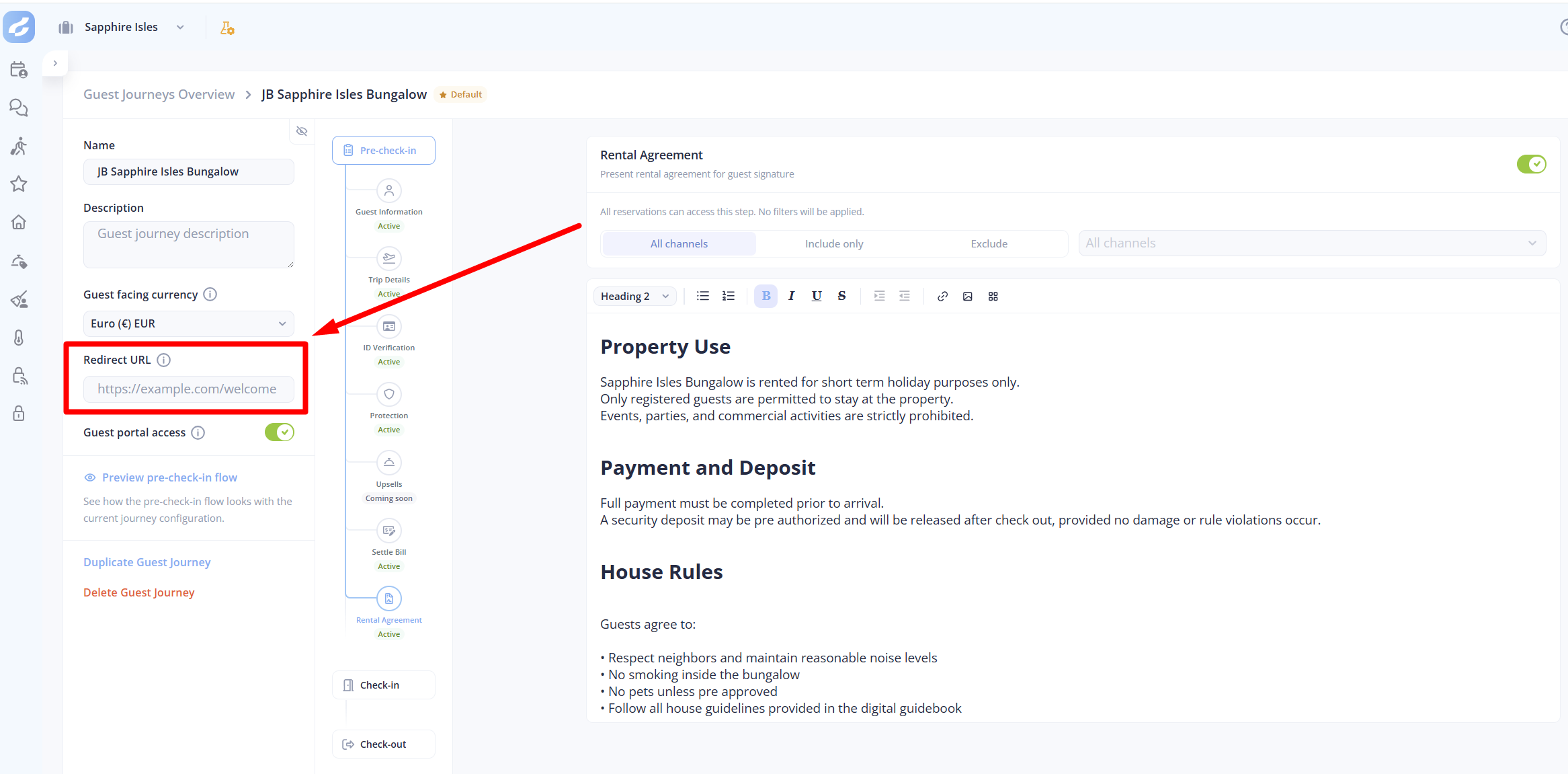Open the reservations calendar icon in the sidebar
This screenshot has width=1568, height=774.
19,70
